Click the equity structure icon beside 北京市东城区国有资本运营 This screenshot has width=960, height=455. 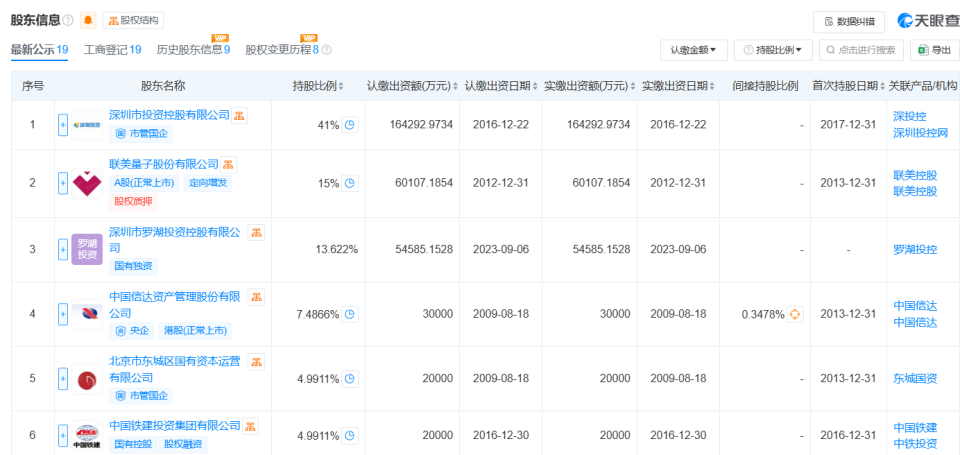click(x=257, y=361)
